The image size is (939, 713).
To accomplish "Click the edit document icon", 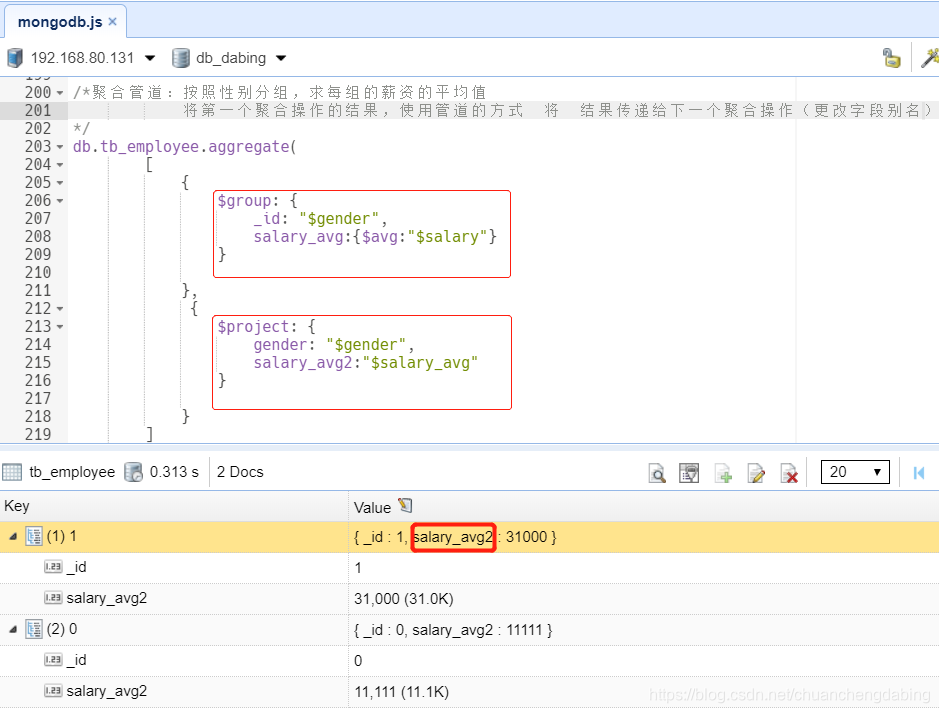I will click(x=756, y=474).
